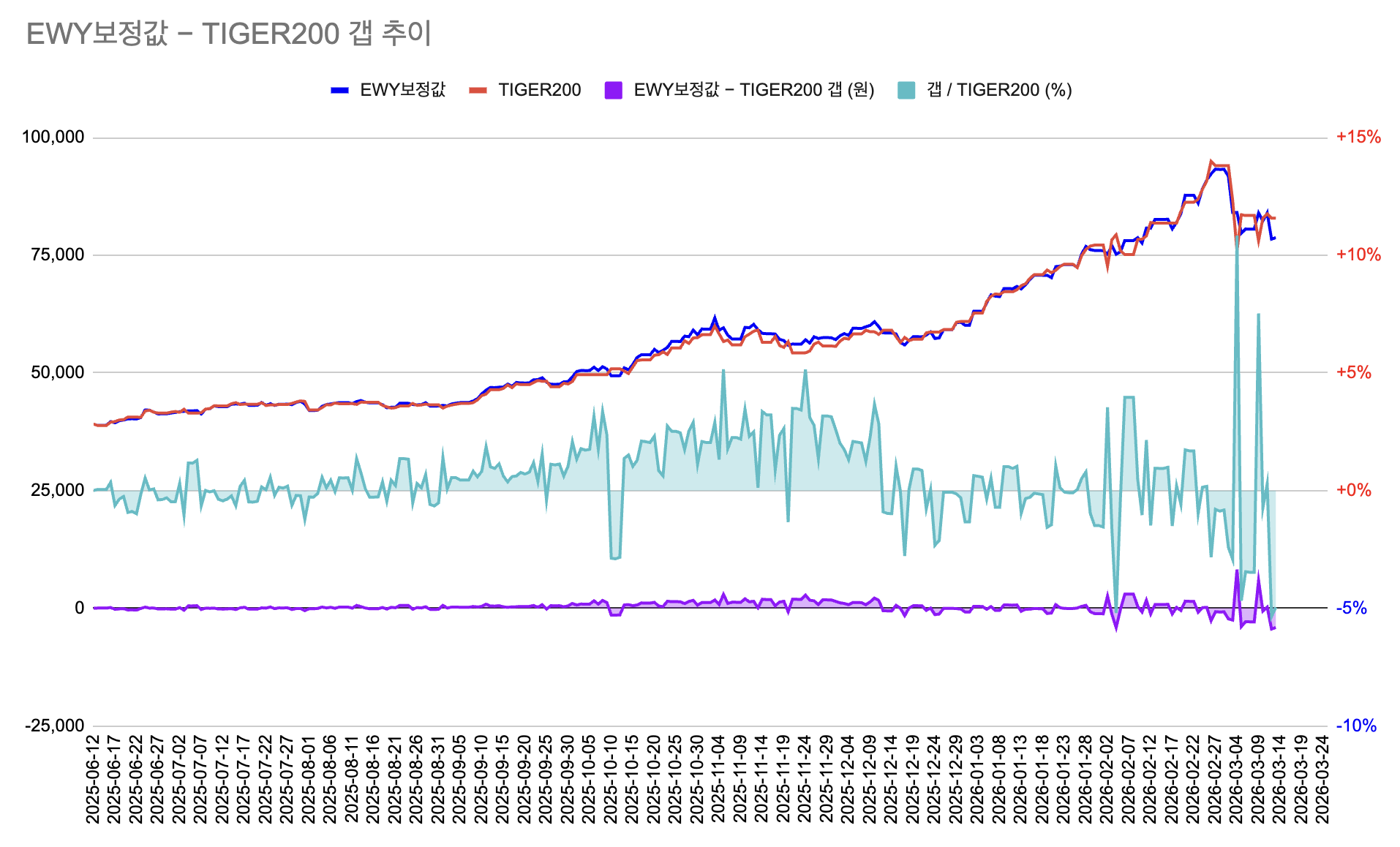The height and width of the screenshot is (847, 1400).
Task: Click the '2026-02-27' date label
Action: pyautogui.click(x=1214, y=780)
